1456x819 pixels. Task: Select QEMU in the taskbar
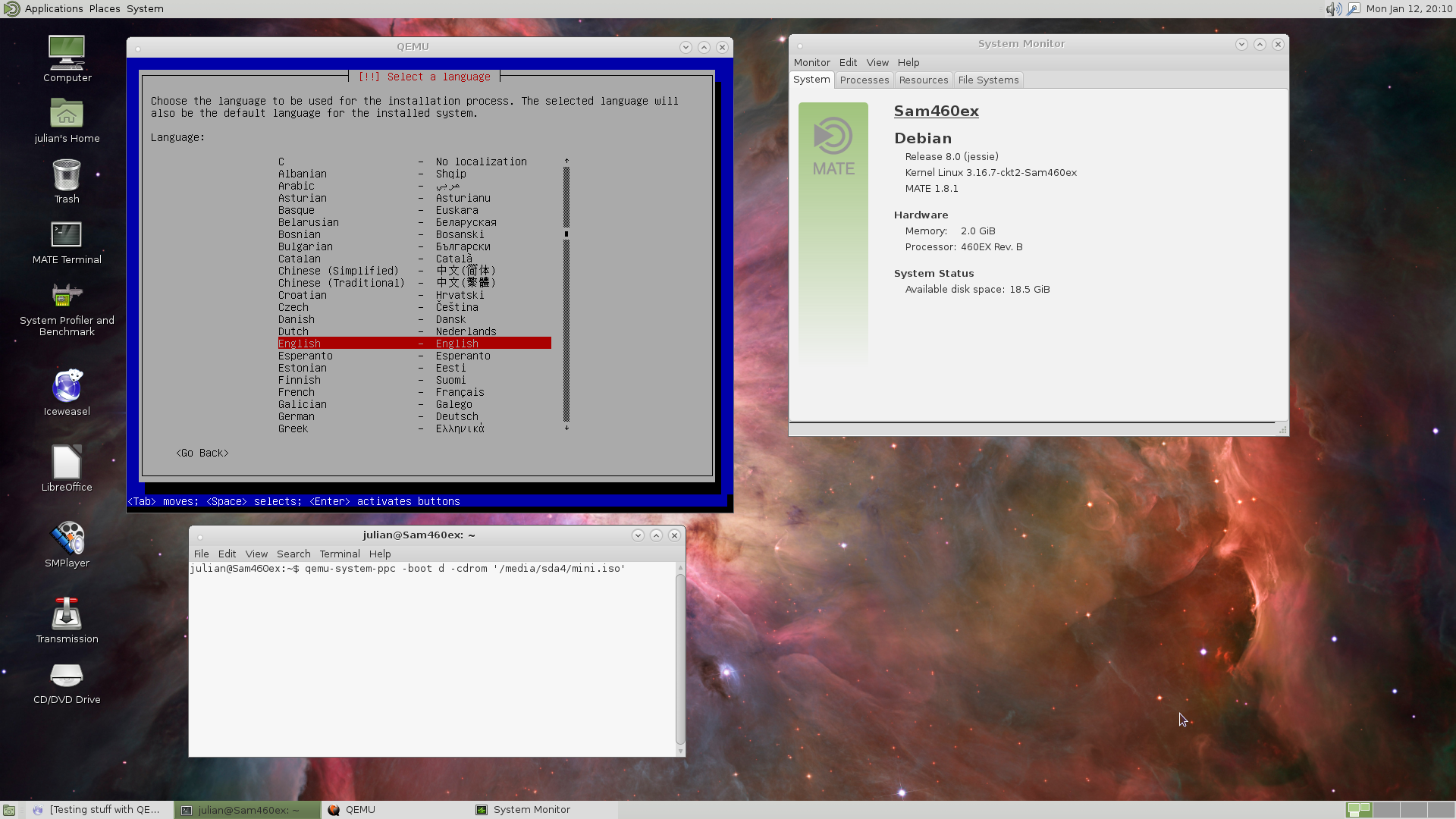[360, 810]
